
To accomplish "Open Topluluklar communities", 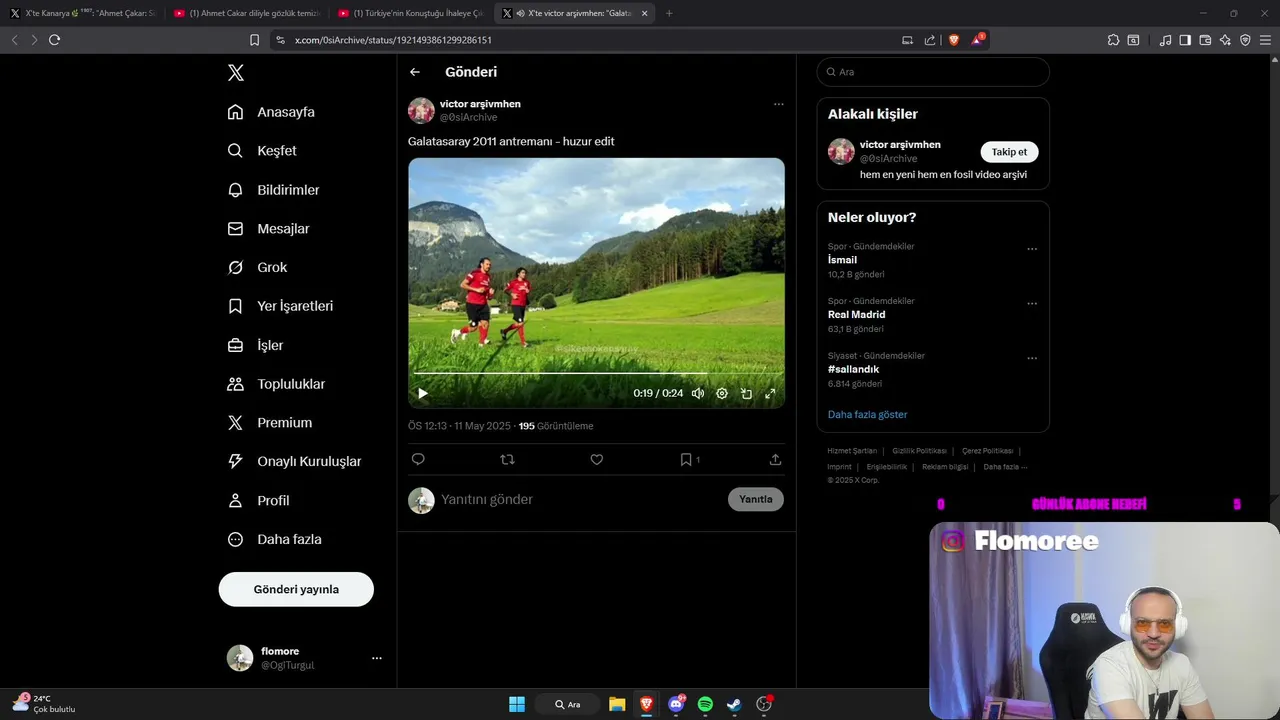I will coord(276,384).
